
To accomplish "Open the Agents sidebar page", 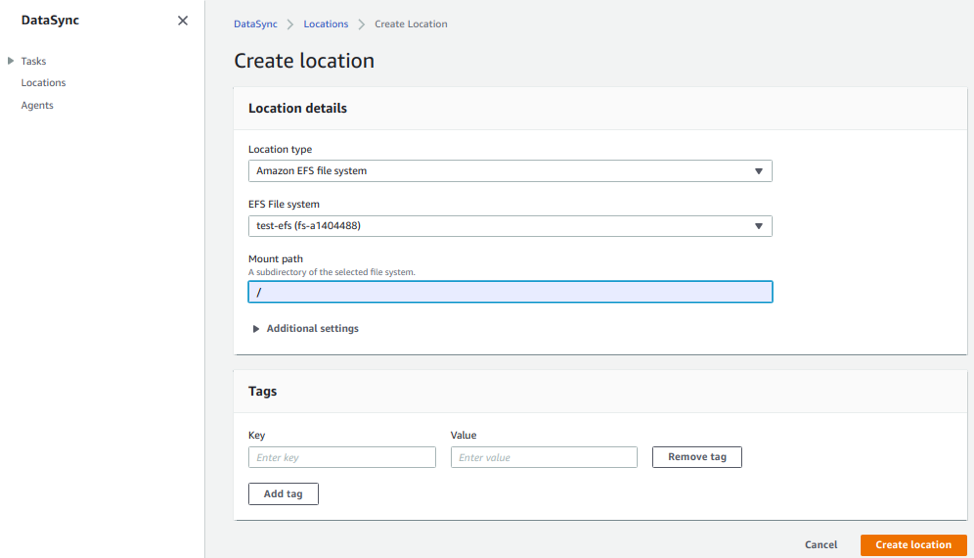I will point(37,105).
